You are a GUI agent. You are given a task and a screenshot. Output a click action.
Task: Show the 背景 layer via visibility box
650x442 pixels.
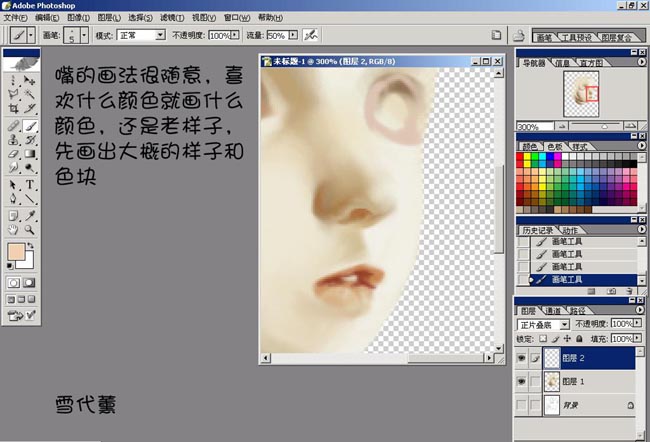point(523,405)
